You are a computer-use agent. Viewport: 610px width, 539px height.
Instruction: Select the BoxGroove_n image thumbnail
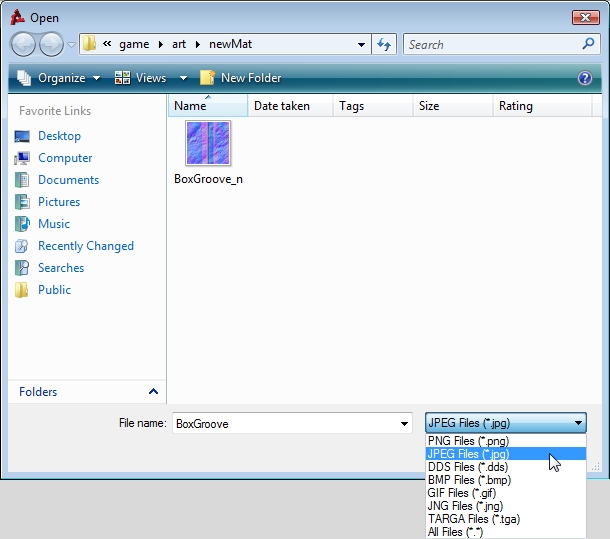(x=208, y=144)
